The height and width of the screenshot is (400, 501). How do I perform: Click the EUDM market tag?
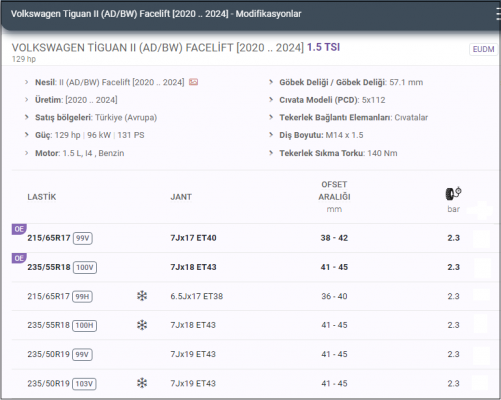click(483, 49)
